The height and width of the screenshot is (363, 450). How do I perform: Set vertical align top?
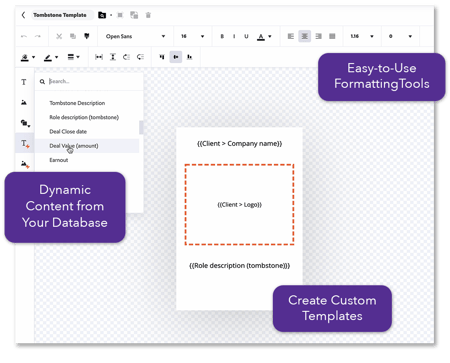(162, 57)
